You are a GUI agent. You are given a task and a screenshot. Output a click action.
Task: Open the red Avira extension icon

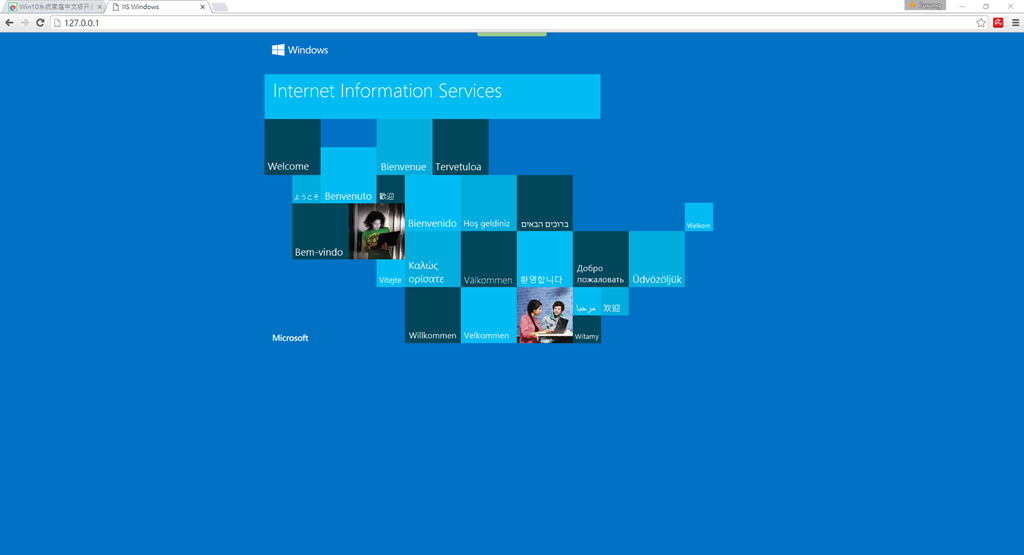tap(998, 23)
